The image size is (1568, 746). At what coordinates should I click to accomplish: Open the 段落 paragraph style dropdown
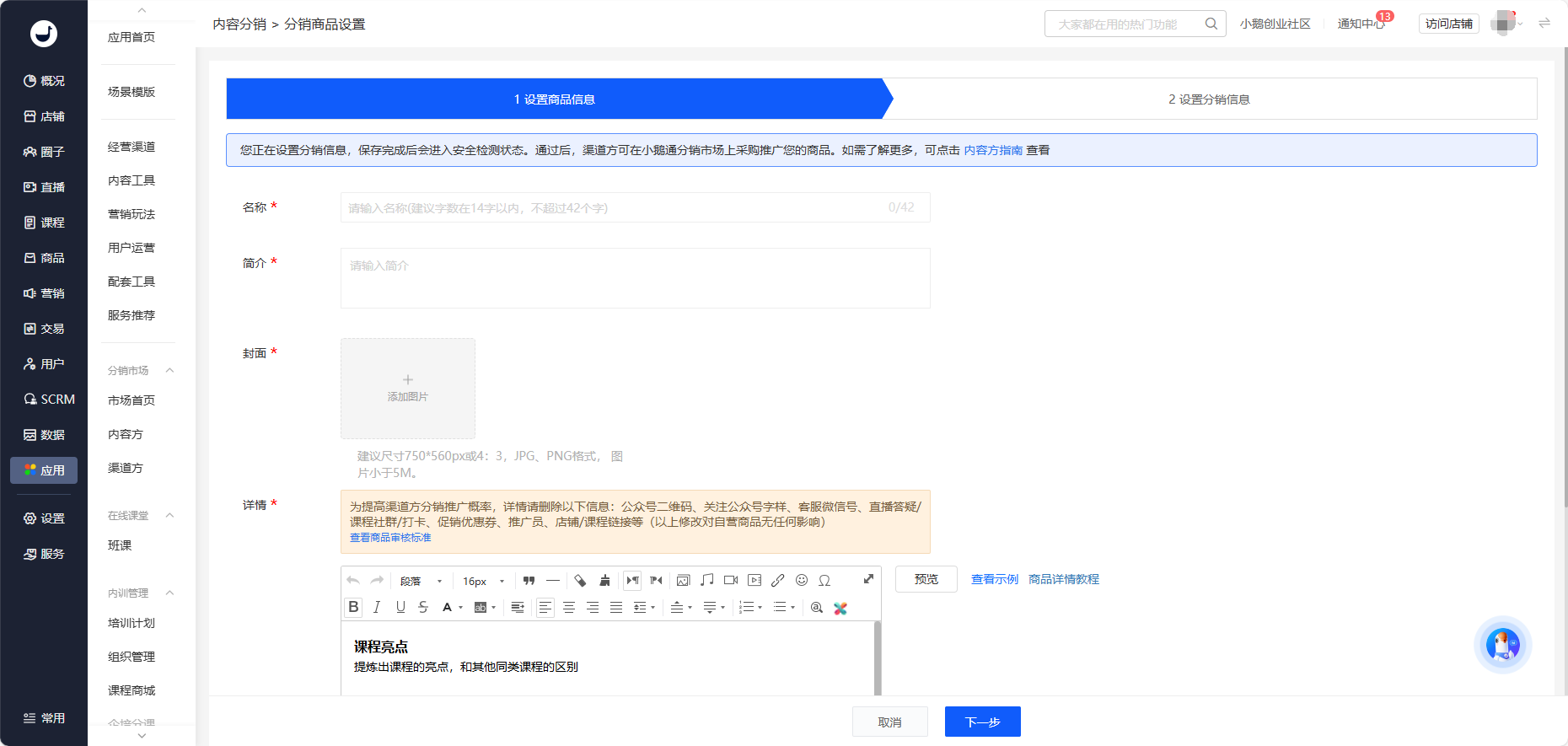point(421,581)
